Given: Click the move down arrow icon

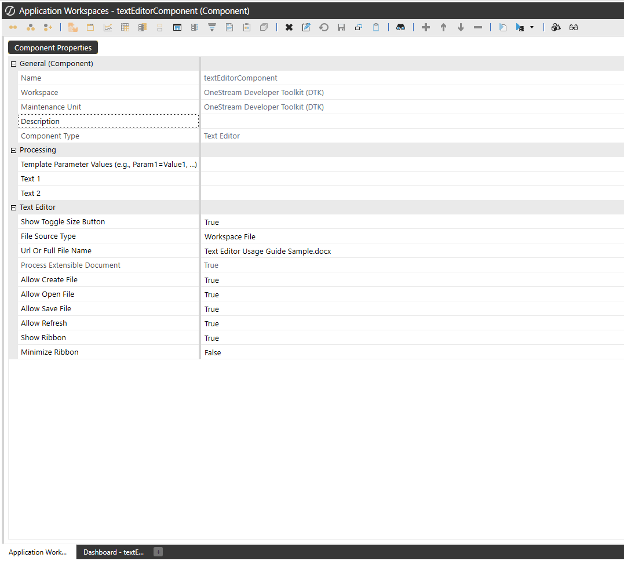Looking at the screenshot, I should pos(461,27).
